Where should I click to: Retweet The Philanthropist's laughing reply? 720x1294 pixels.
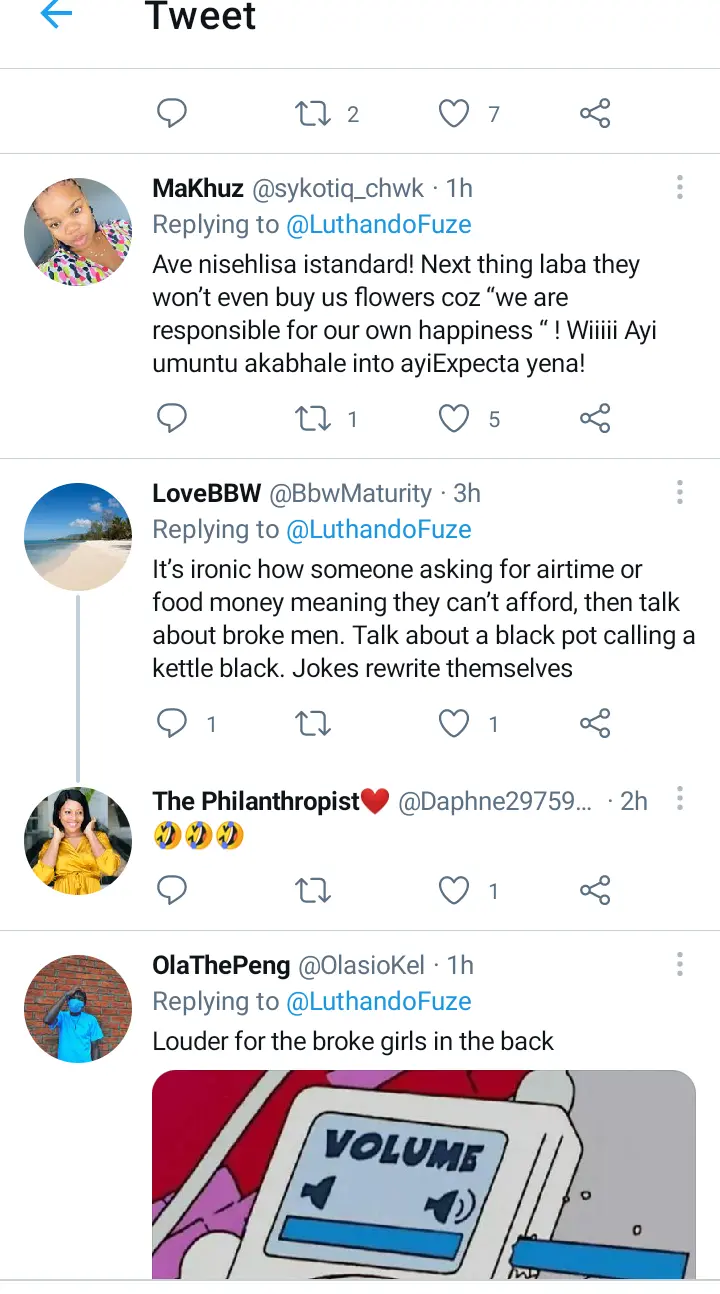[313, 890]
